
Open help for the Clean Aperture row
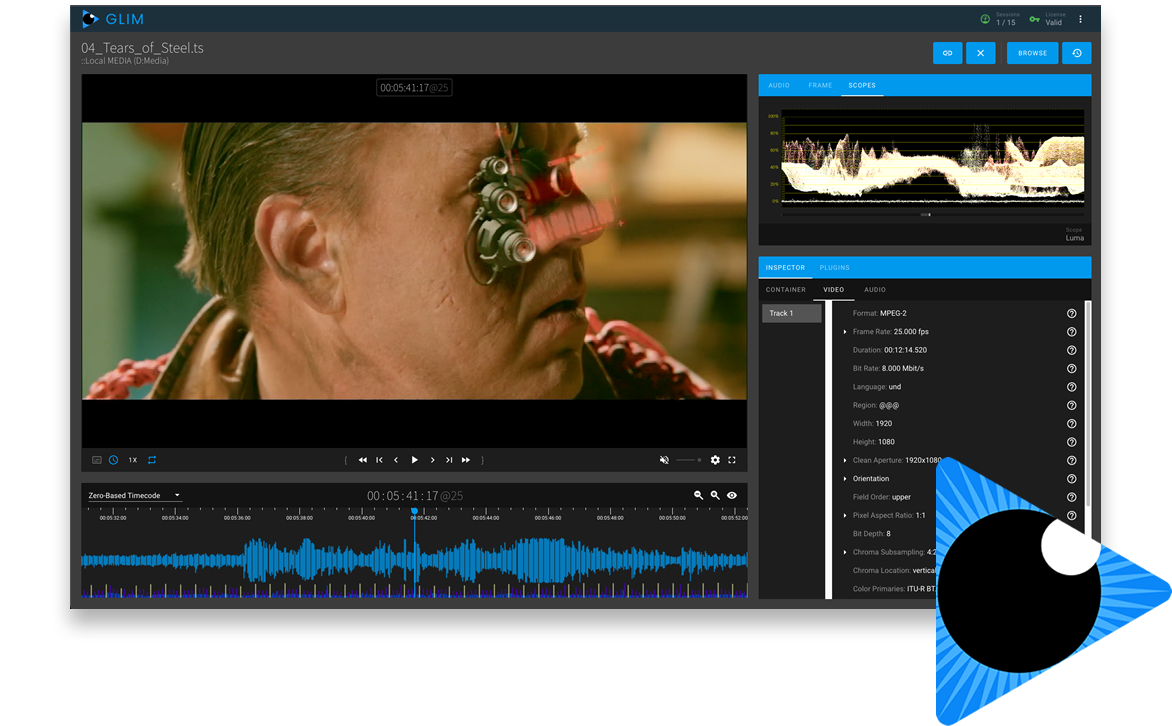[1071, 461]
